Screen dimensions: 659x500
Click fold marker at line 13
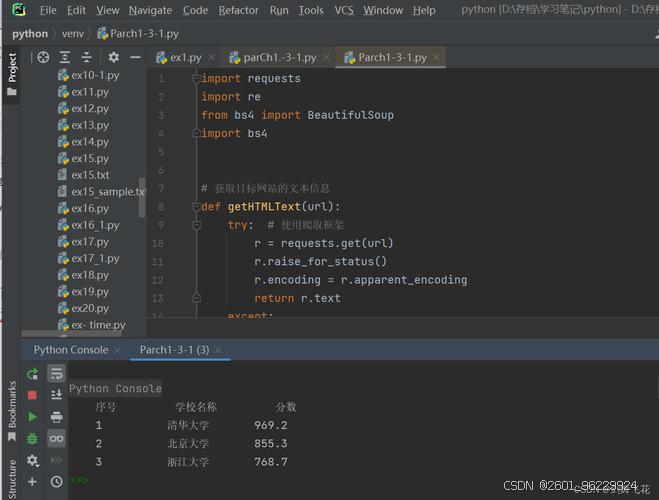point(196,298)
